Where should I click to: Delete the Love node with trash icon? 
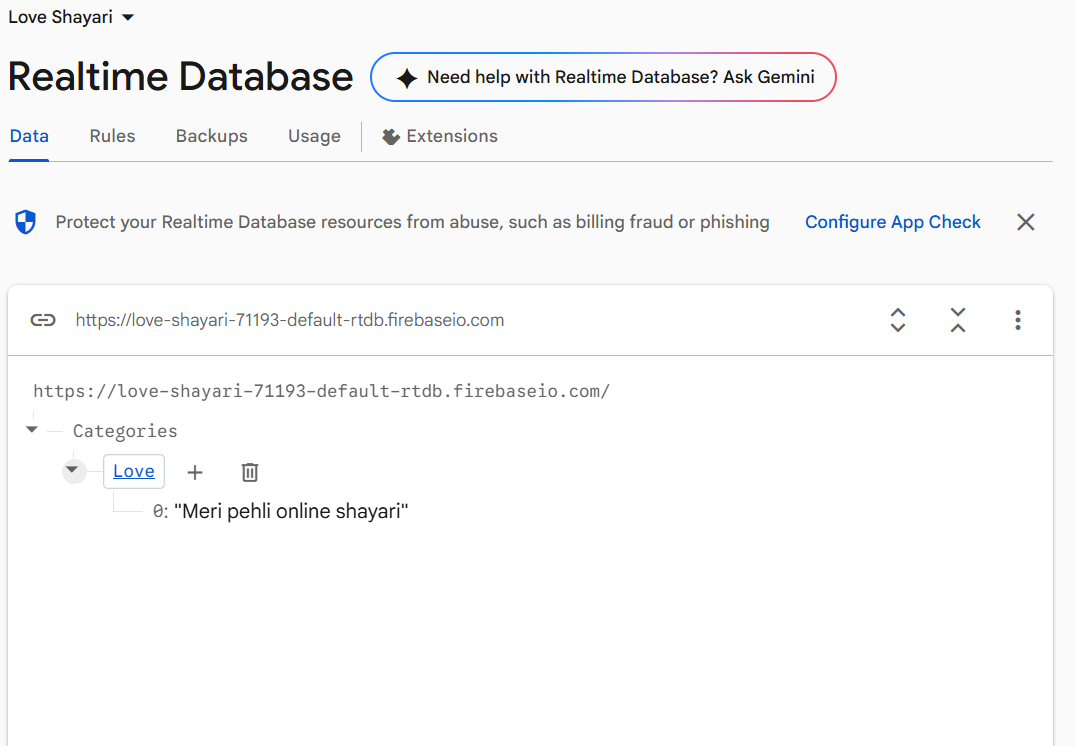(250, 472)
